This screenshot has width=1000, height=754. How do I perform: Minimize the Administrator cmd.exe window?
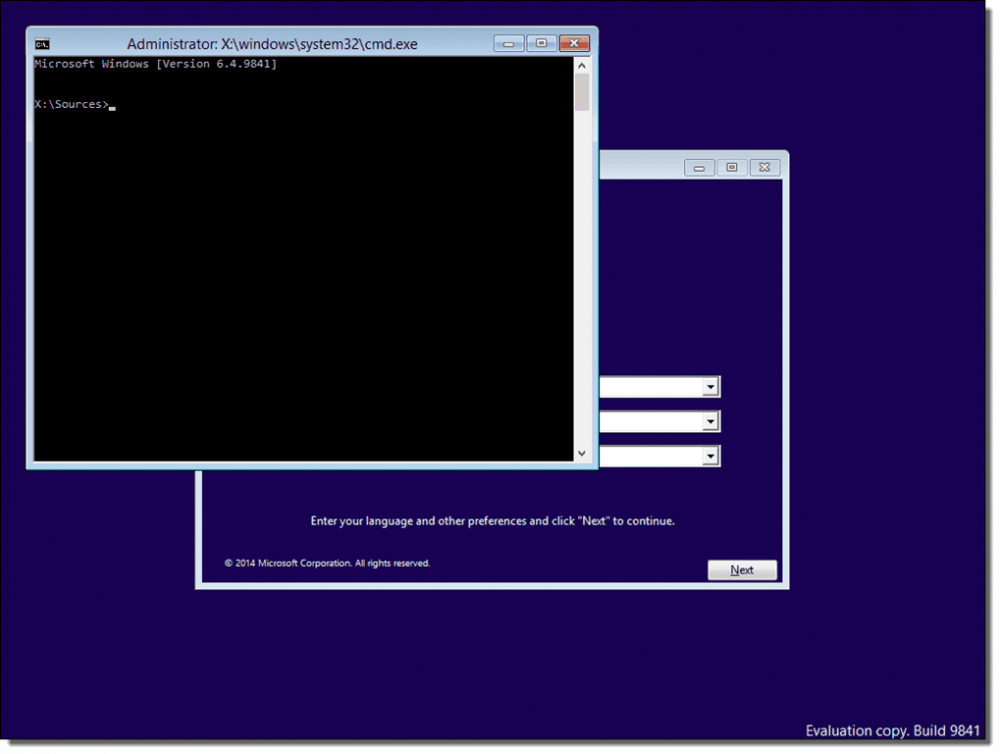coord(509,43)
